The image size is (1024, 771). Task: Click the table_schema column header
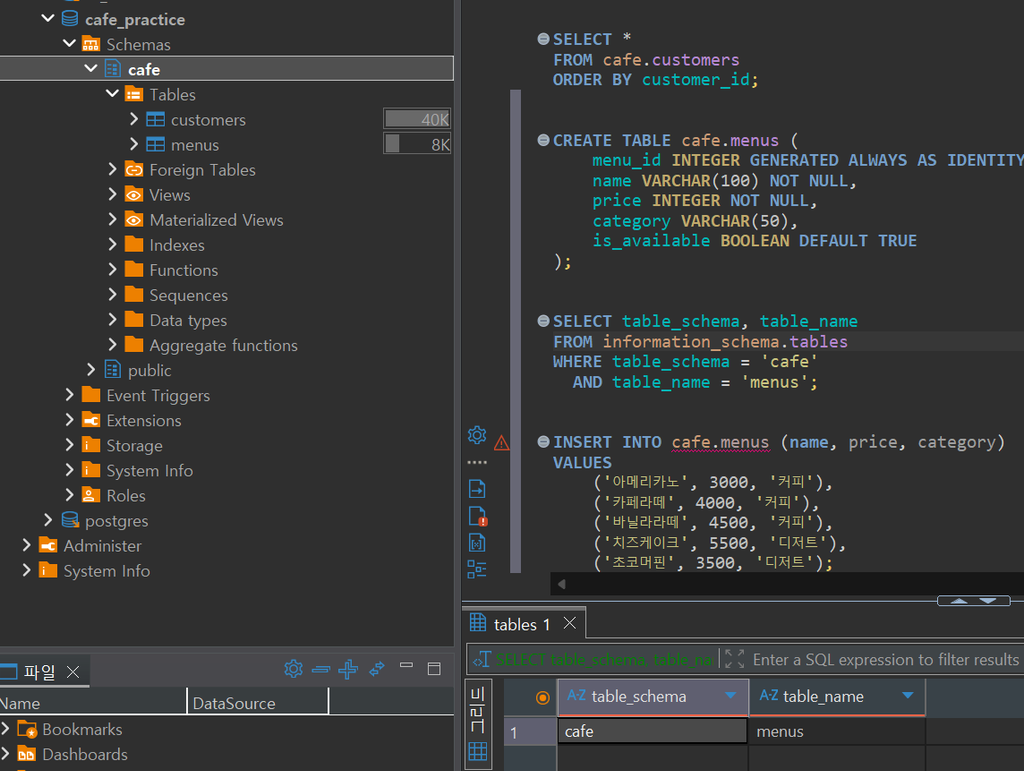tap(652, 697)
